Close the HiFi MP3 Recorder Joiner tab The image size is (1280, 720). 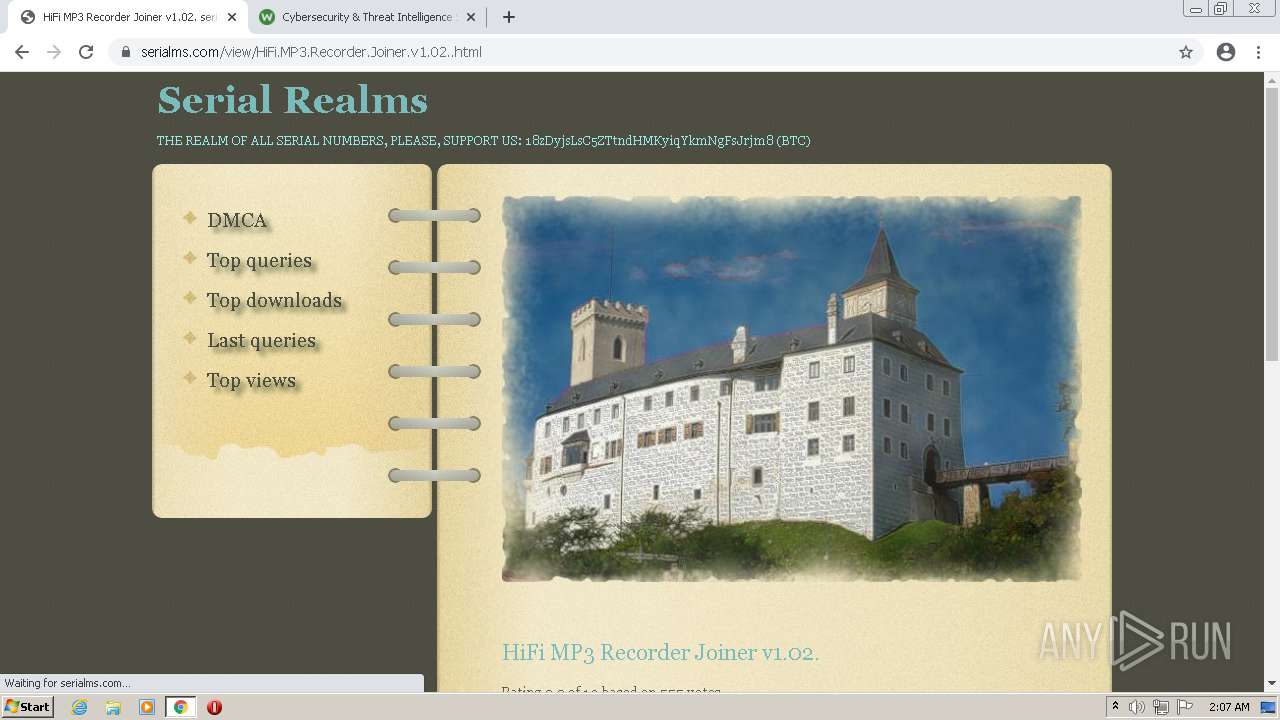232,17
